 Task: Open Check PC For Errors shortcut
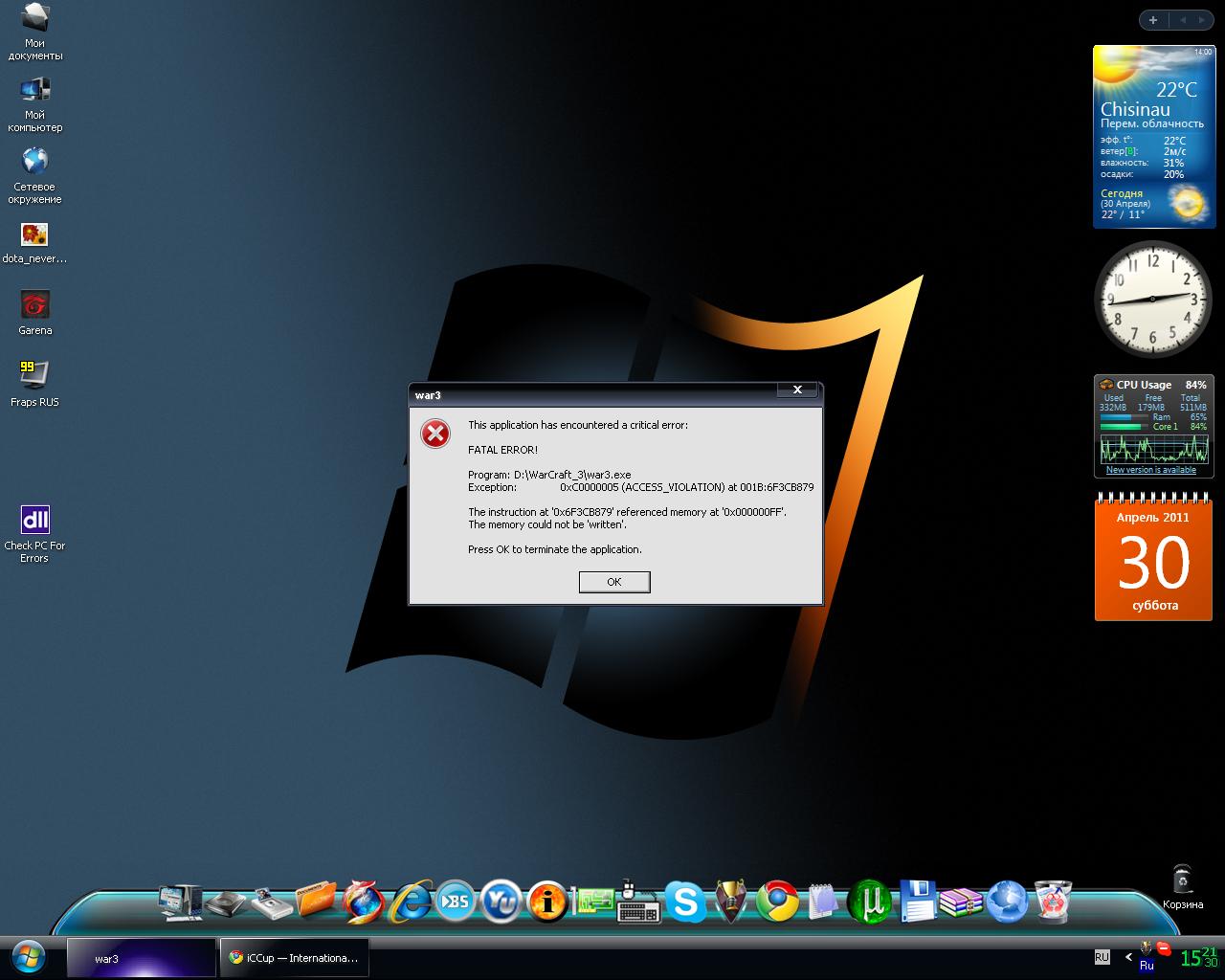34,534
